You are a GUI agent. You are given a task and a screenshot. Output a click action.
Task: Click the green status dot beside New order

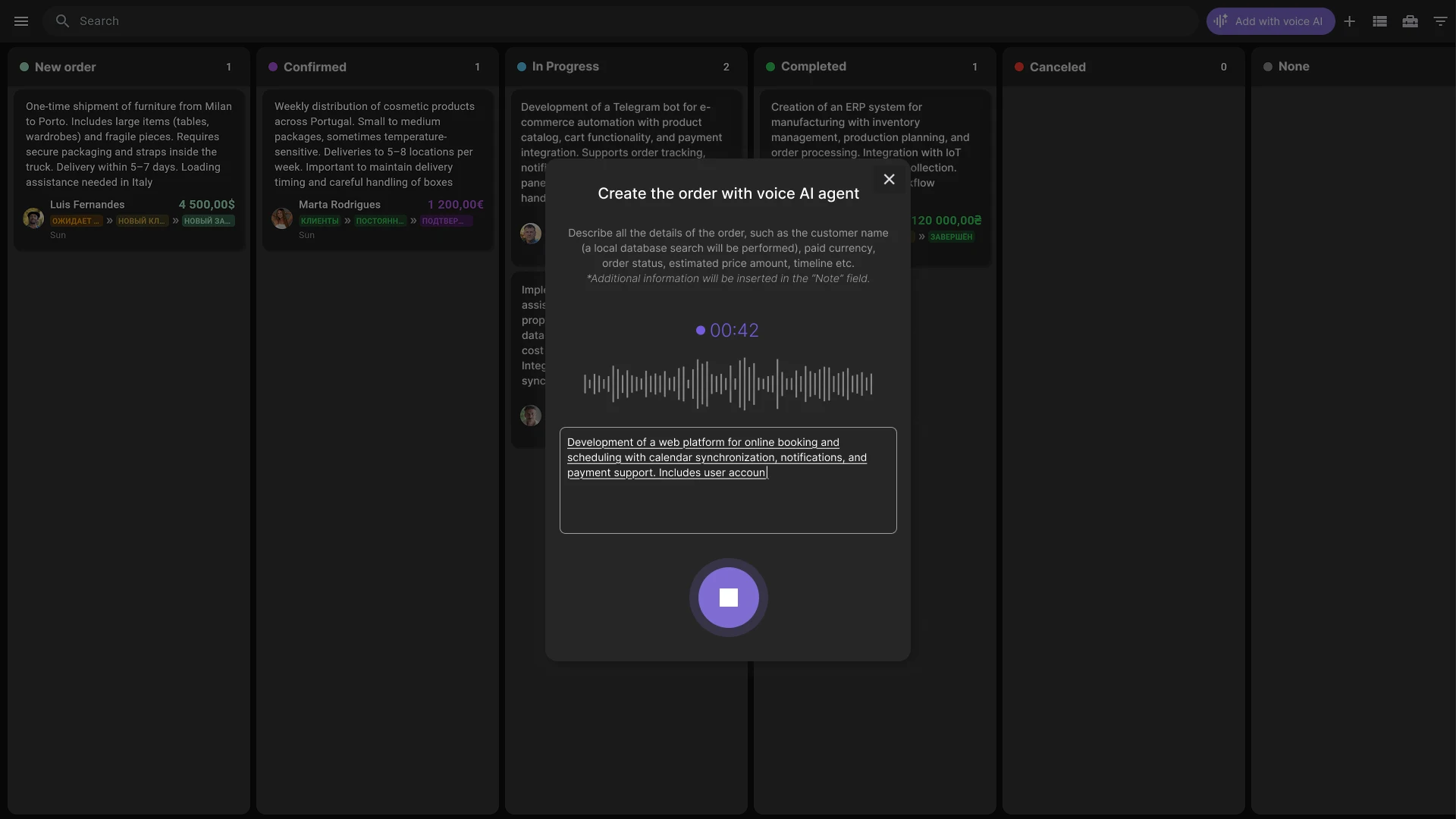[24, 67]
